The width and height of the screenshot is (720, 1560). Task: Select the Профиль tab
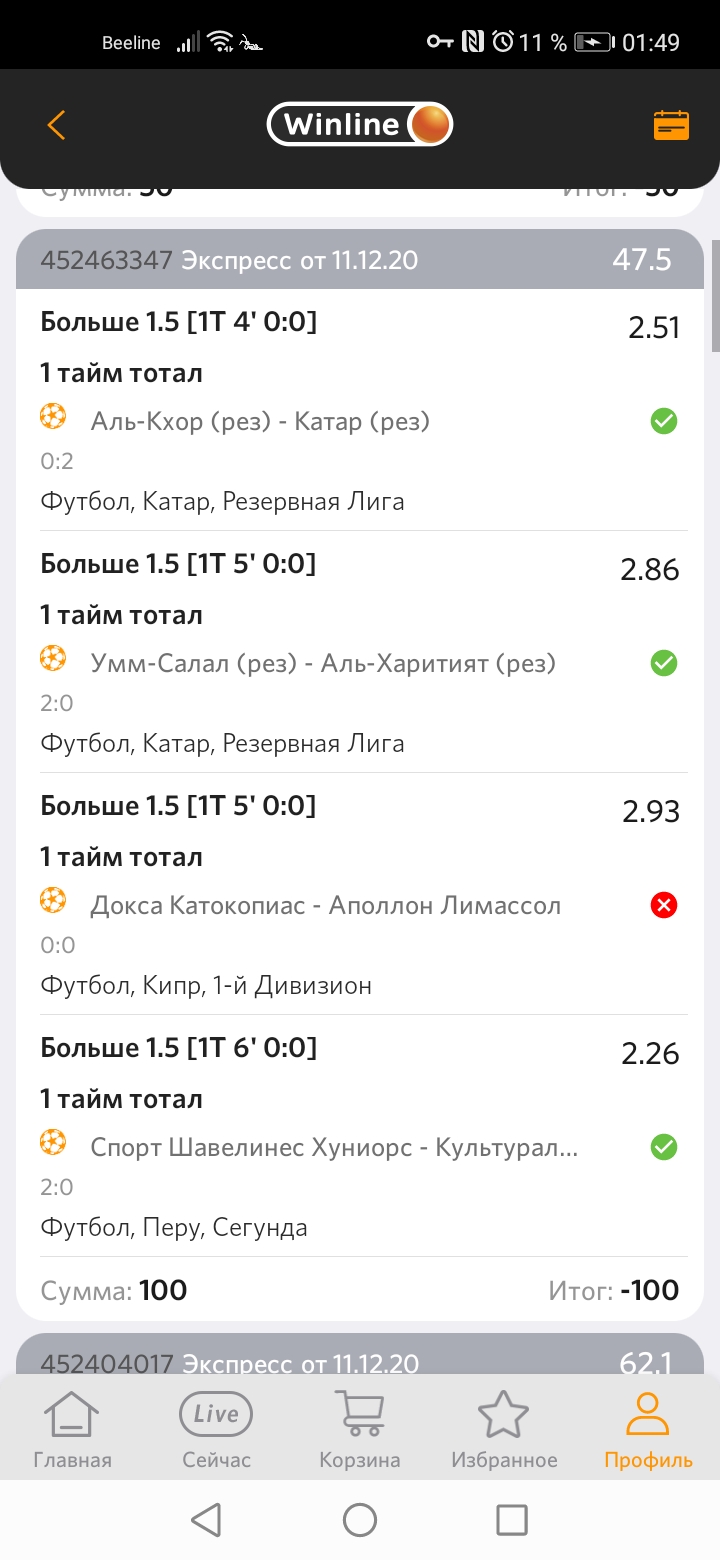pyautogui.click(x=648, y=1430)
